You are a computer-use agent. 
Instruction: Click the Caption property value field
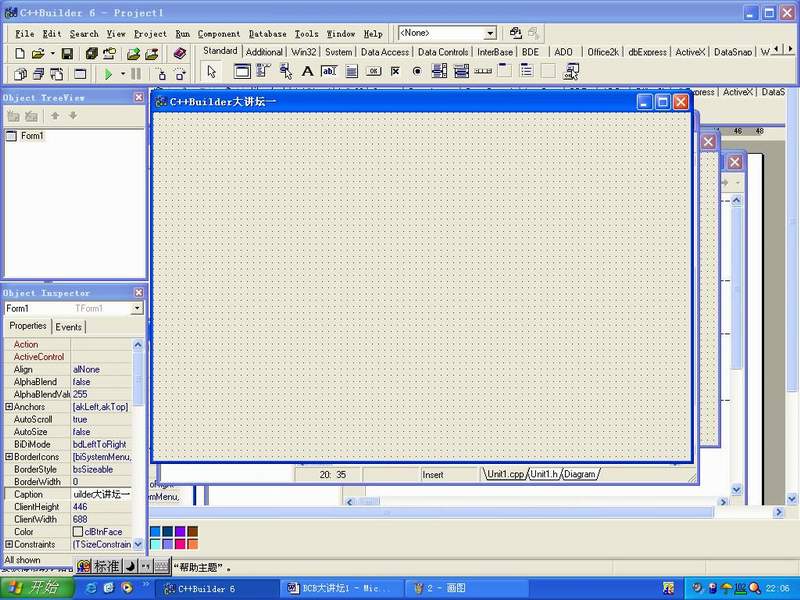101,494
